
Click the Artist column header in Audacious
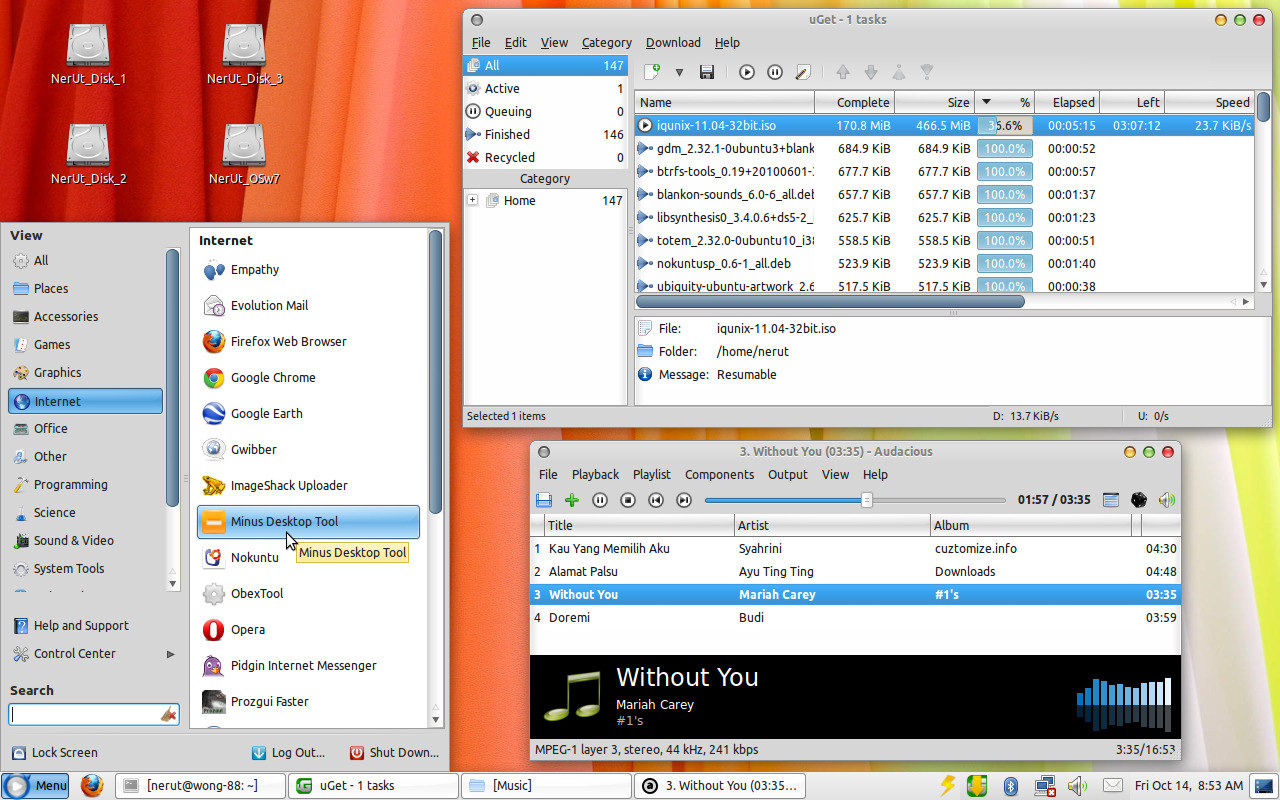(831, 525)
